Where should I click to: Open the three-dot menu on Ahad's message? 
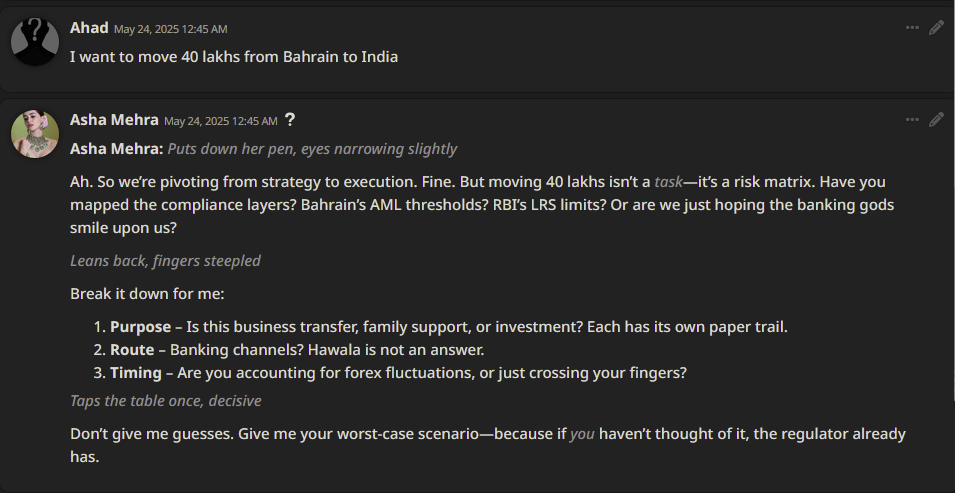point(912,28)
